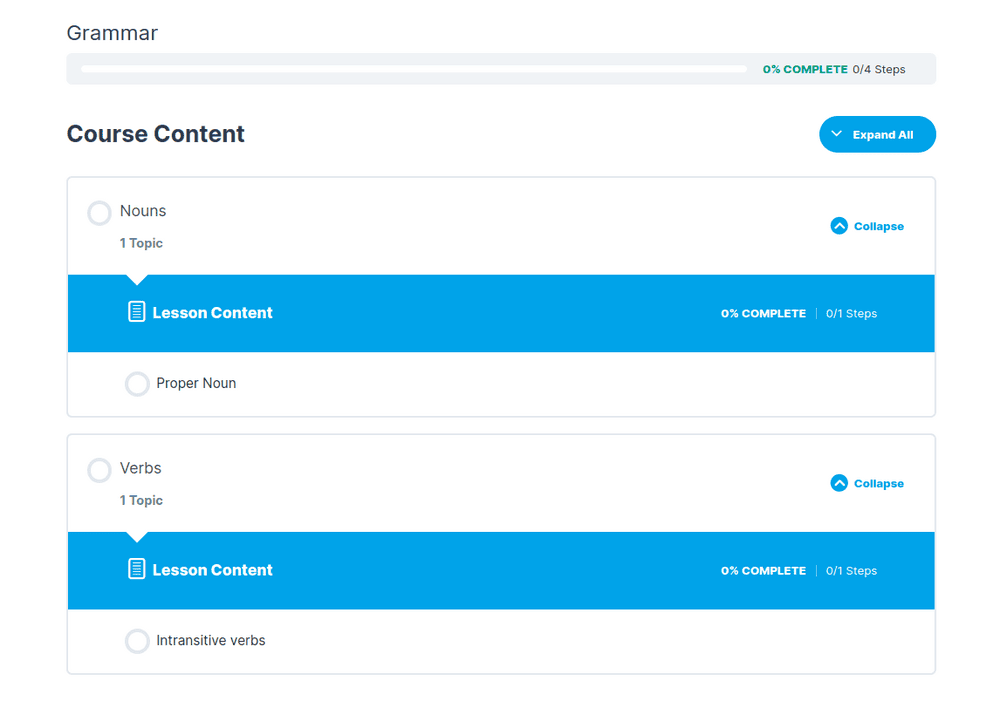Click the Nouns Lesson Content header

tap(212, 313)
